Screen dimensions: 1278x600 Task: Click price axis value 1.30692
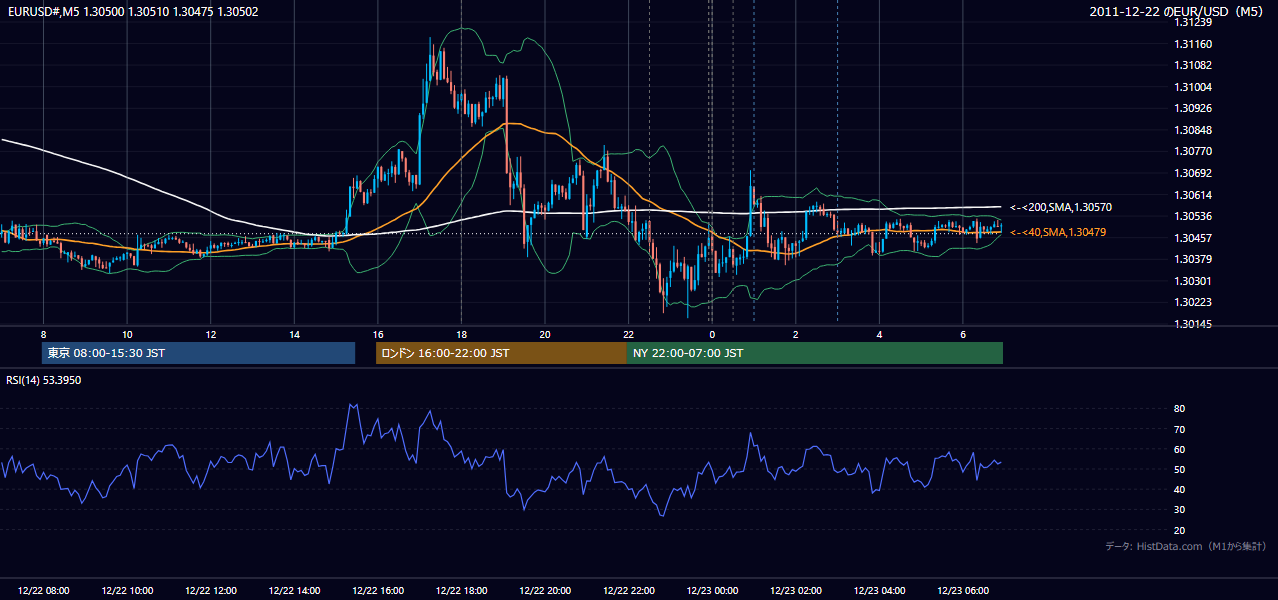click(1193, 173)
